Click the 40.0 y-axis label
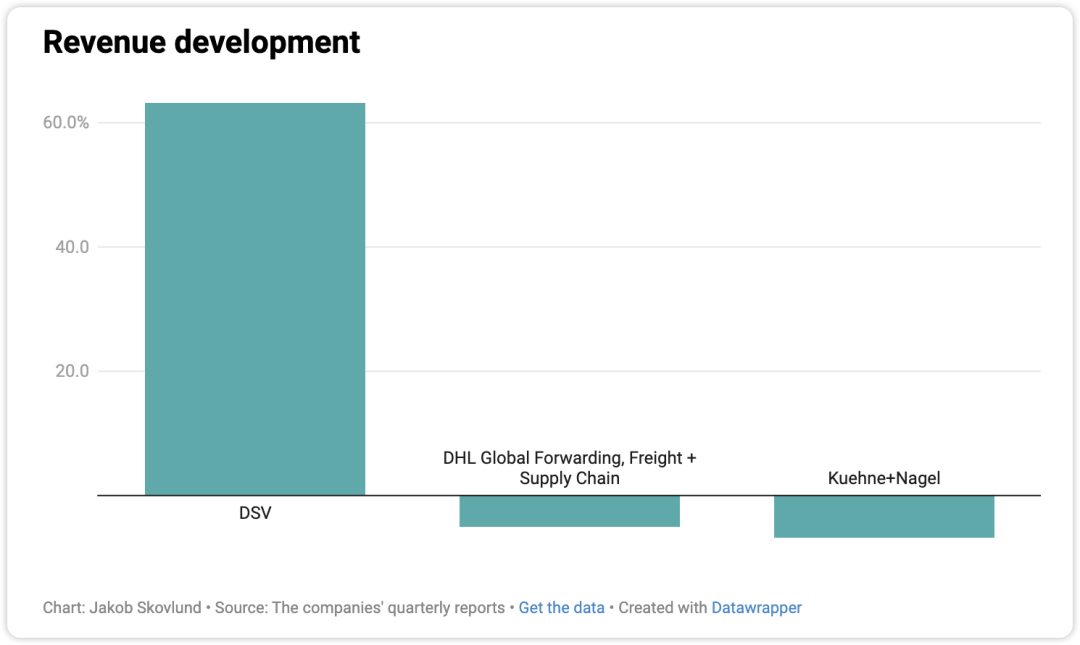The width and height of the screenshot is (1080, 645). (x=71, y=247)
